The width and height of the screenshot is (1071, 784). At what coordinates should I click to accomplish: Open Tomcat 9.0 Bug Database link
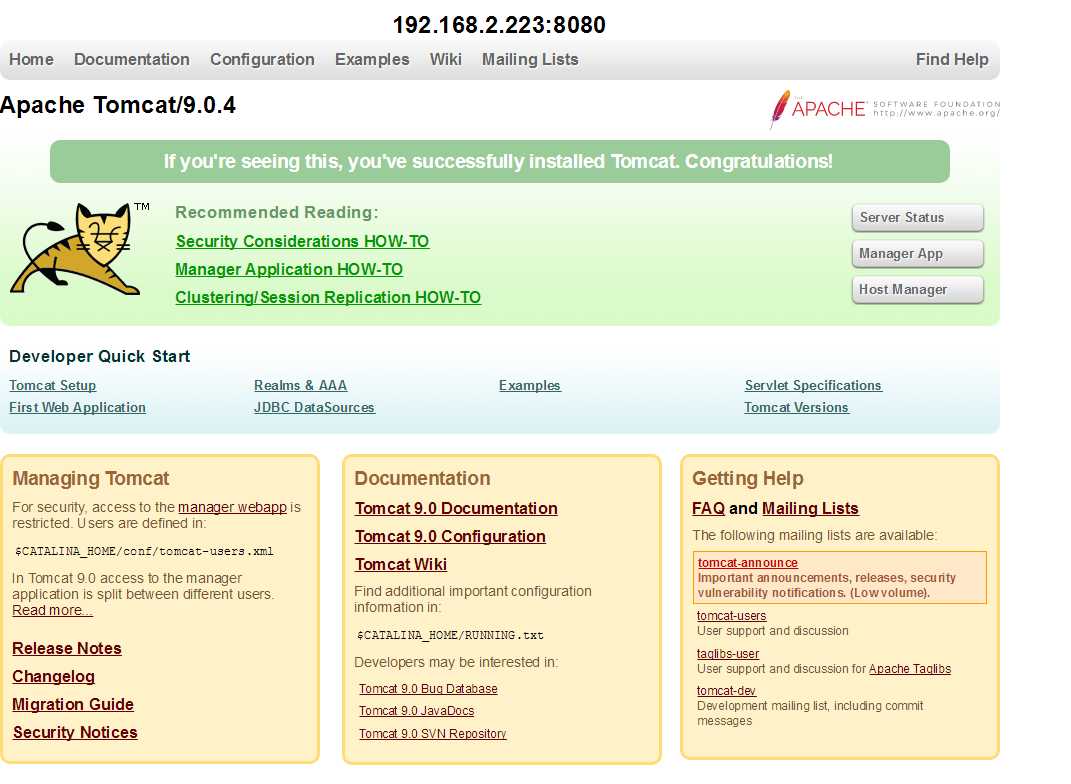tap(428, 689)
